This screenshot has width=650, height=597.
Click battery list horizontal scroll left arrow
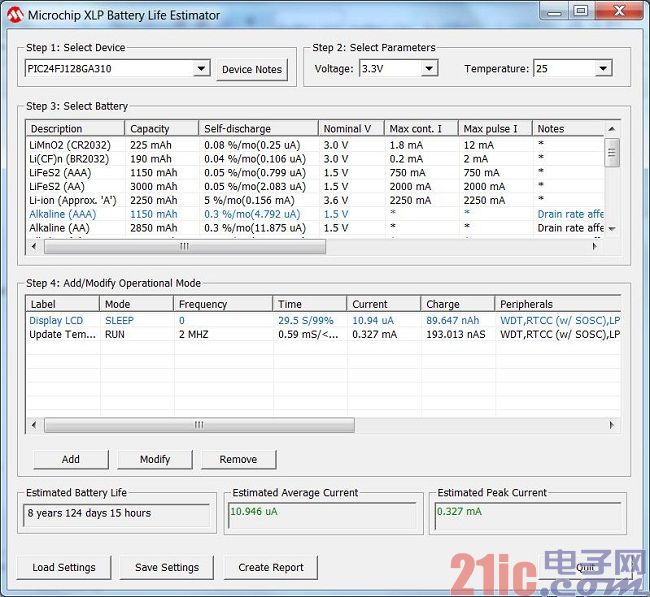pyautogui.click(x=34, y=246)
